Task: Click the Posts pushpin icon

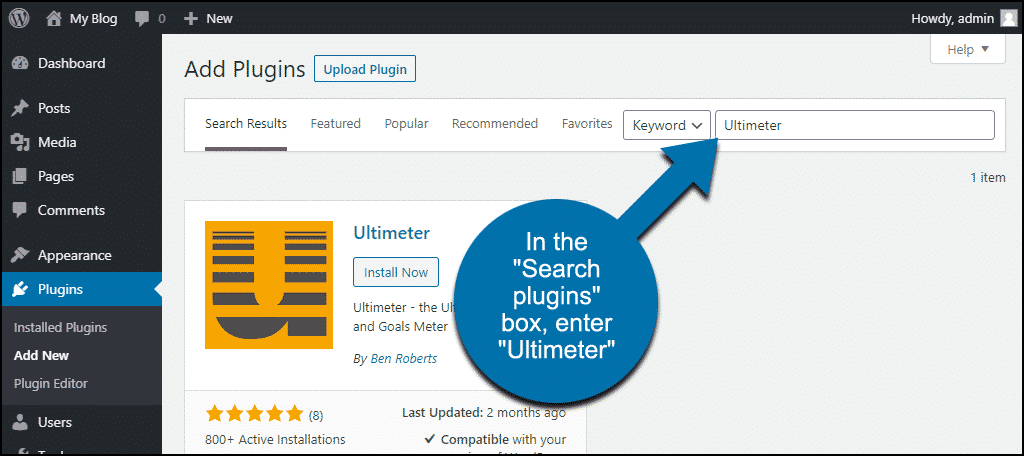Action: 20,108
